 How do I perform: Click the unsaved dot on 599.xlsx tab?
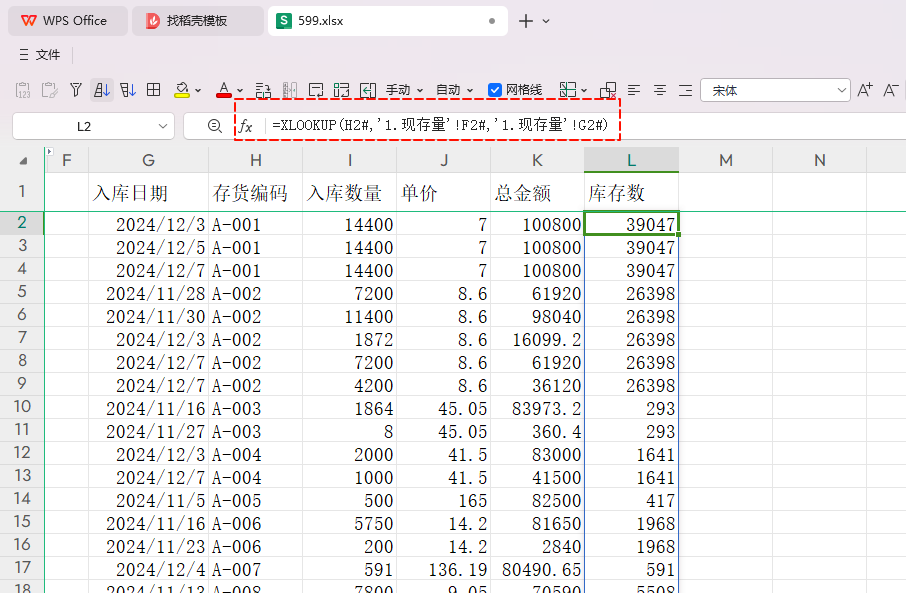[x=492, y=21]
